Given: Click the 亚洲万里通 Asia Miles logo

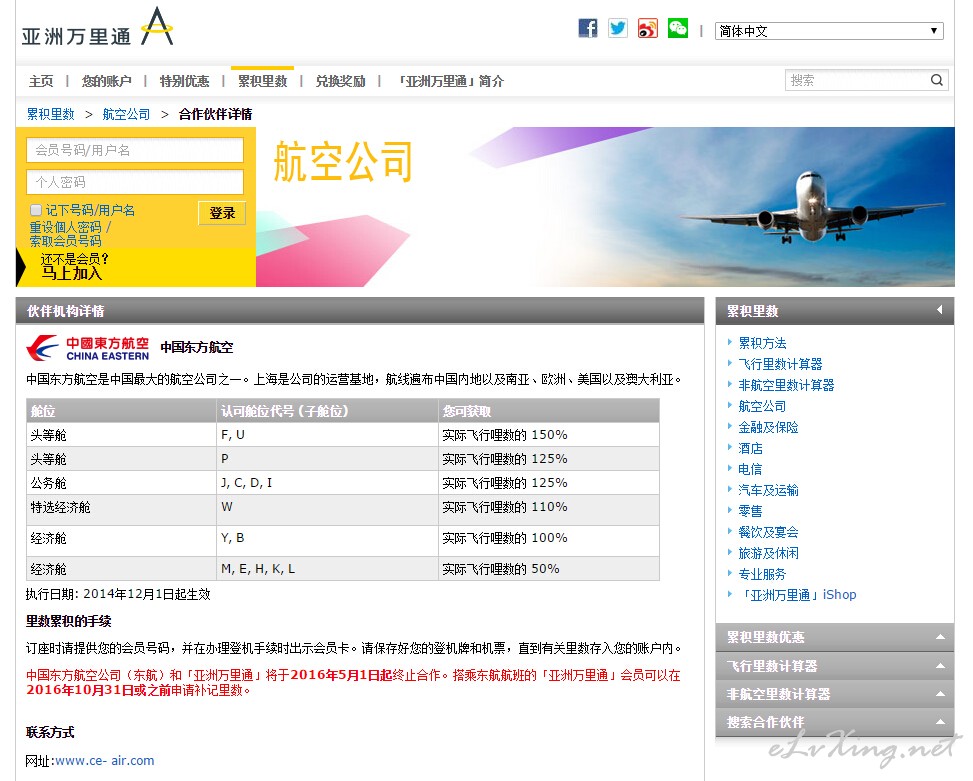Looking at the screenshot, I should 97,27.
